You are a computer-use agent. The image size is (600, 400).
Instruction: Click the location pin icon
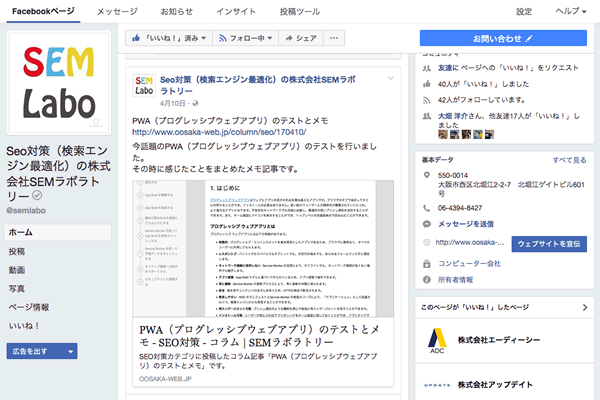click(427, 175)
